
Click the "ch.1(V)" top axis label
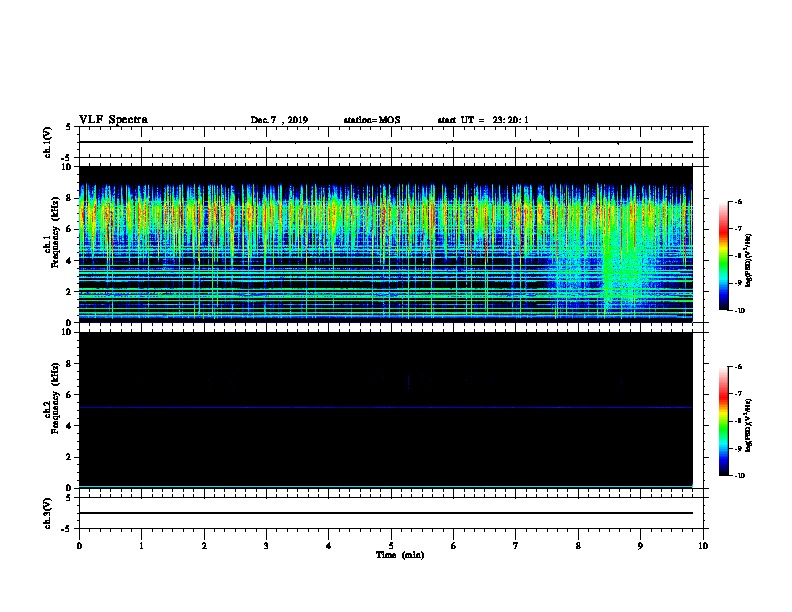click(x=48, y=142)
